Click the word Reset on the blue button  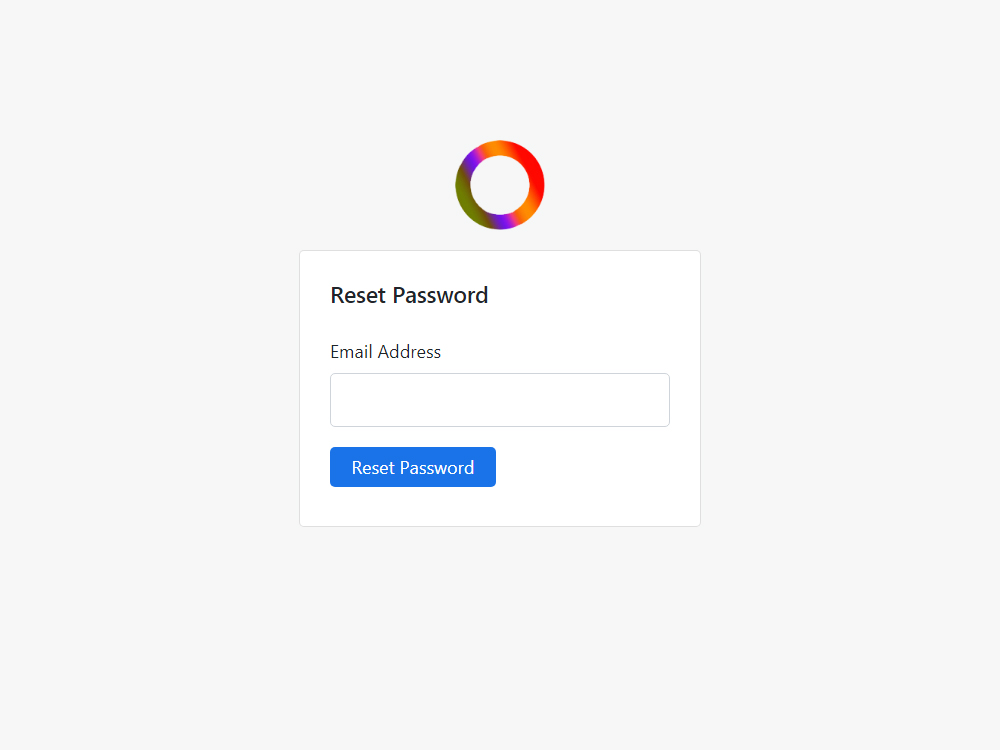pos(373,467)
